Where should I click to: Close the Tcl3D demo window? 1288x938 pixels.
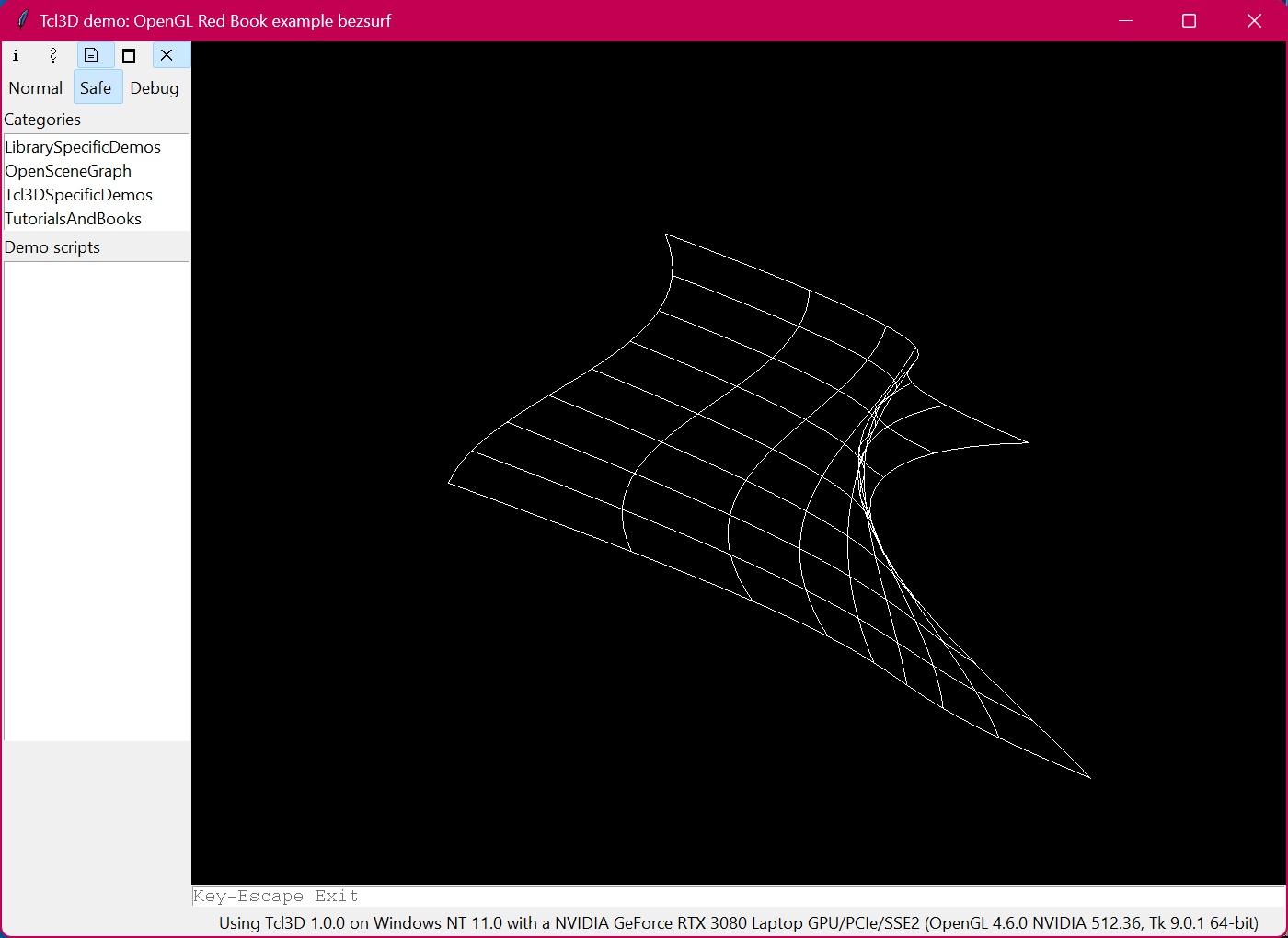[x=1254, y=20]
